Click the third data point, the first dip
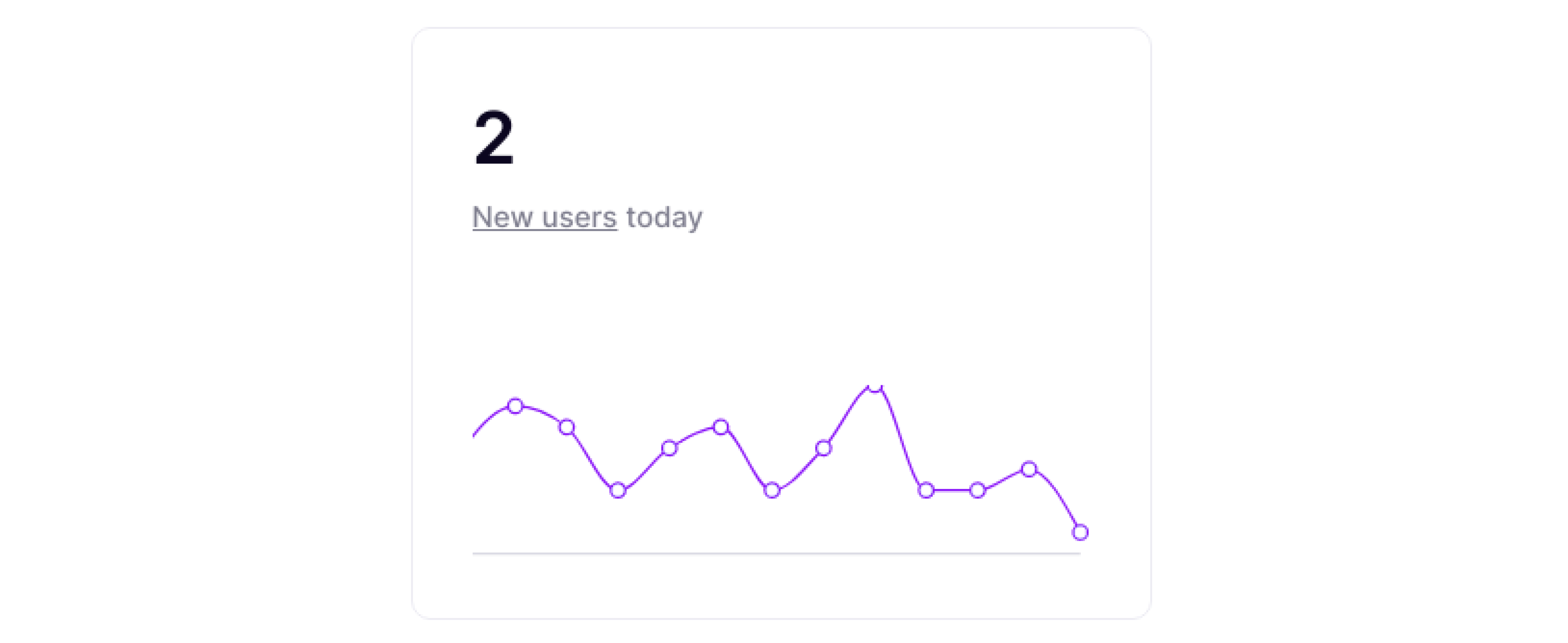 pyautogui.click(x=618, y=490)
